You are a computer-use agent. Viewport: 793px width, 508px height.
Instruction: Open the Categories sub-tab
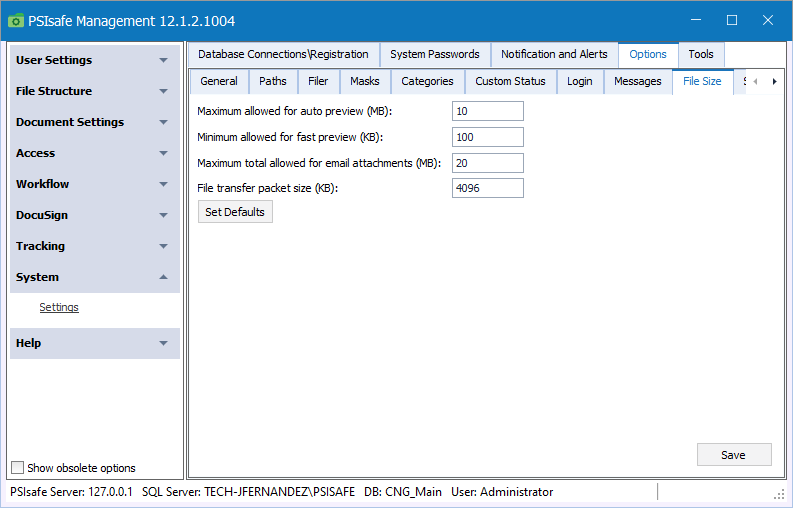tap(427, 81)
